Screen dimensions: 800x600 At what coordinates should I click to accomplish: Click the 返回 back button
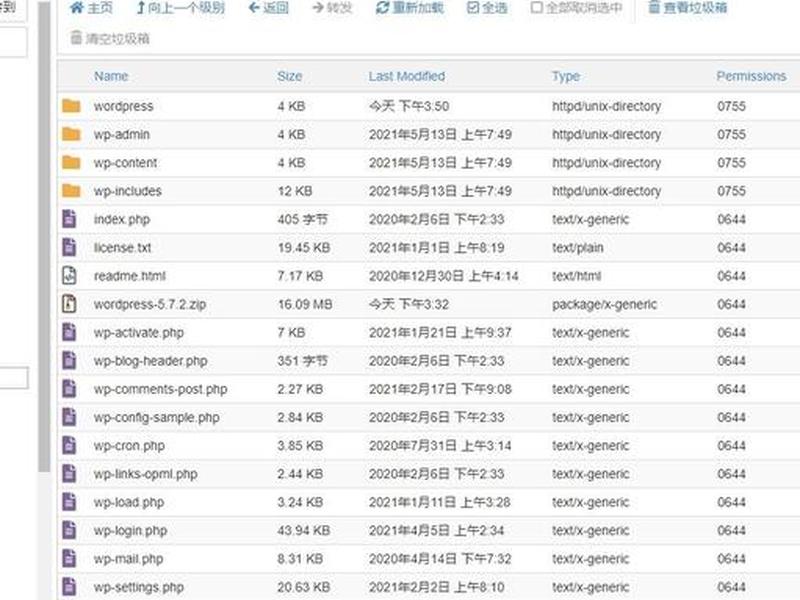[268, 8]
